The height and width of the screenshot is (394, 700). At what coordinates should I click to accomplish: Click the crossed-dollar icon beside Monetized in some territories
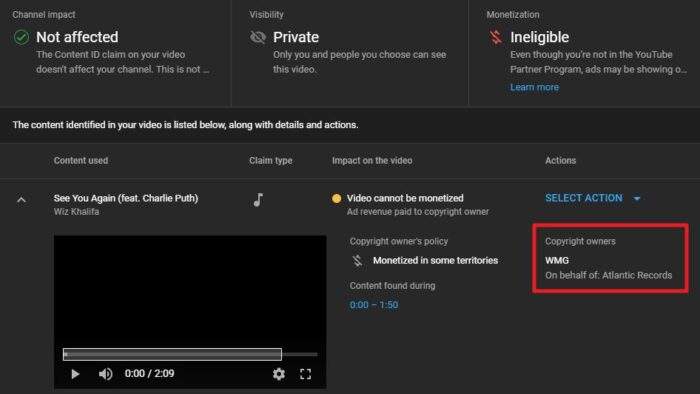tap(358, 261)
